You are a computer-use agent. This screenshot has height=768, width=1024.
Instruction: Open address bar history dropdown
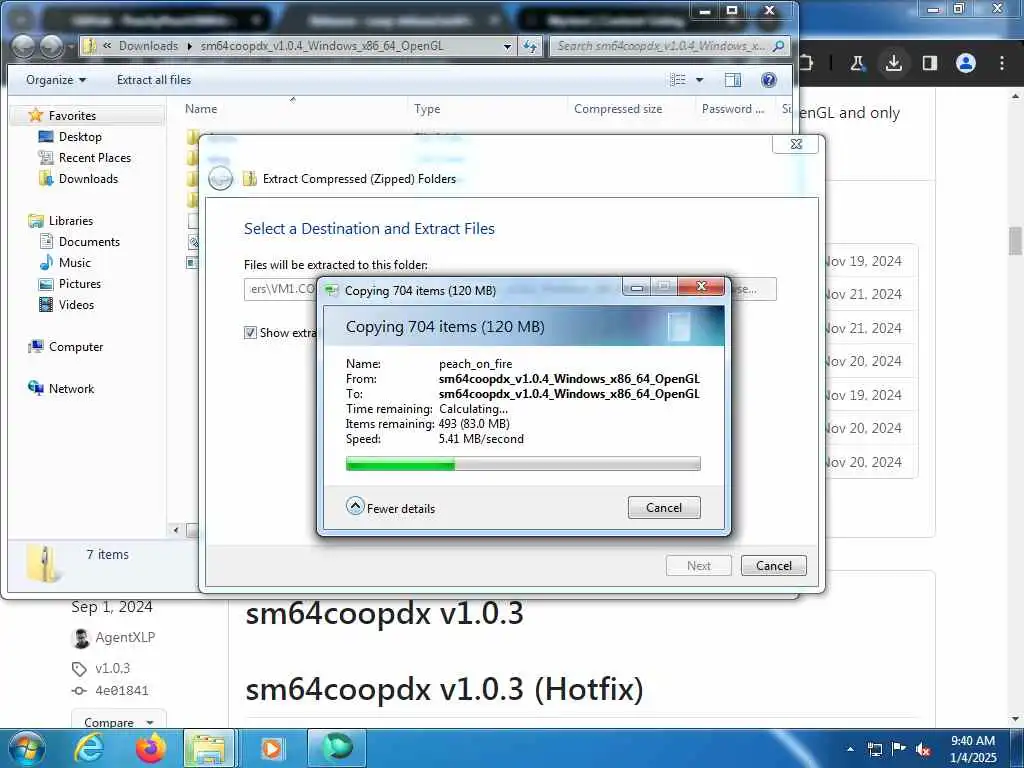[507, 46]
